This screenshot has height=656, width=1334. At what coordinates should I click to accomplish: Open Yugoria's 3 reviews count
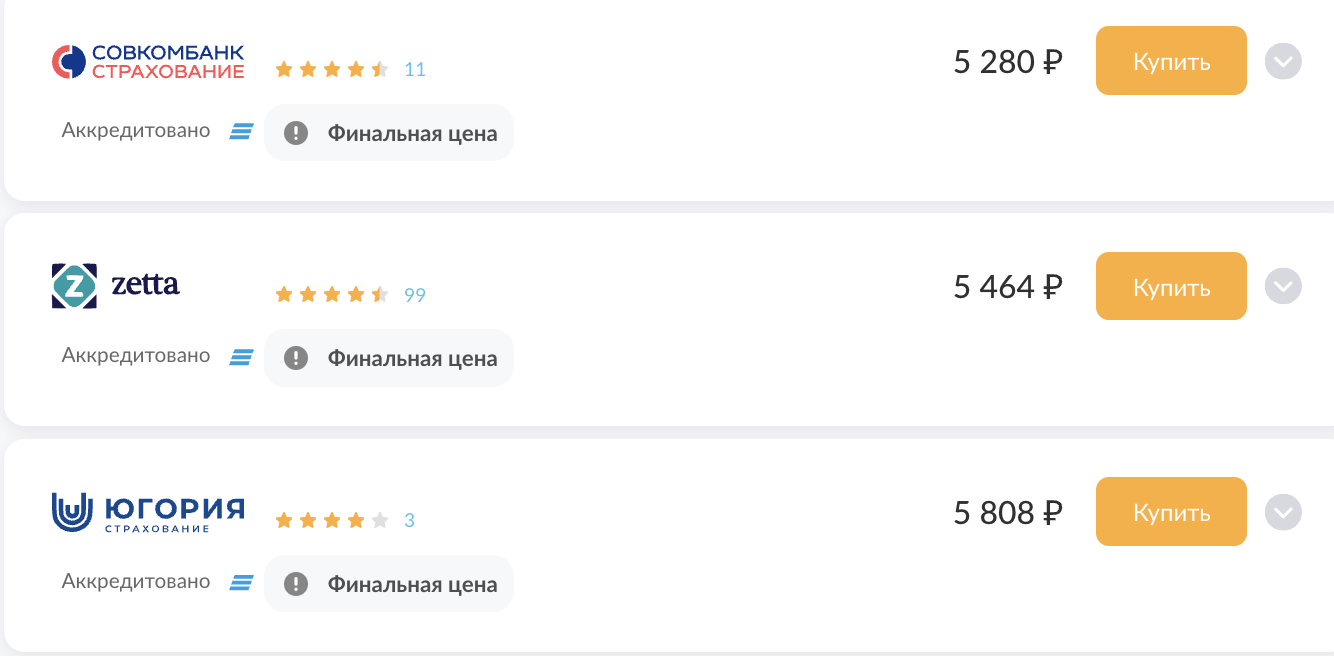409,521
